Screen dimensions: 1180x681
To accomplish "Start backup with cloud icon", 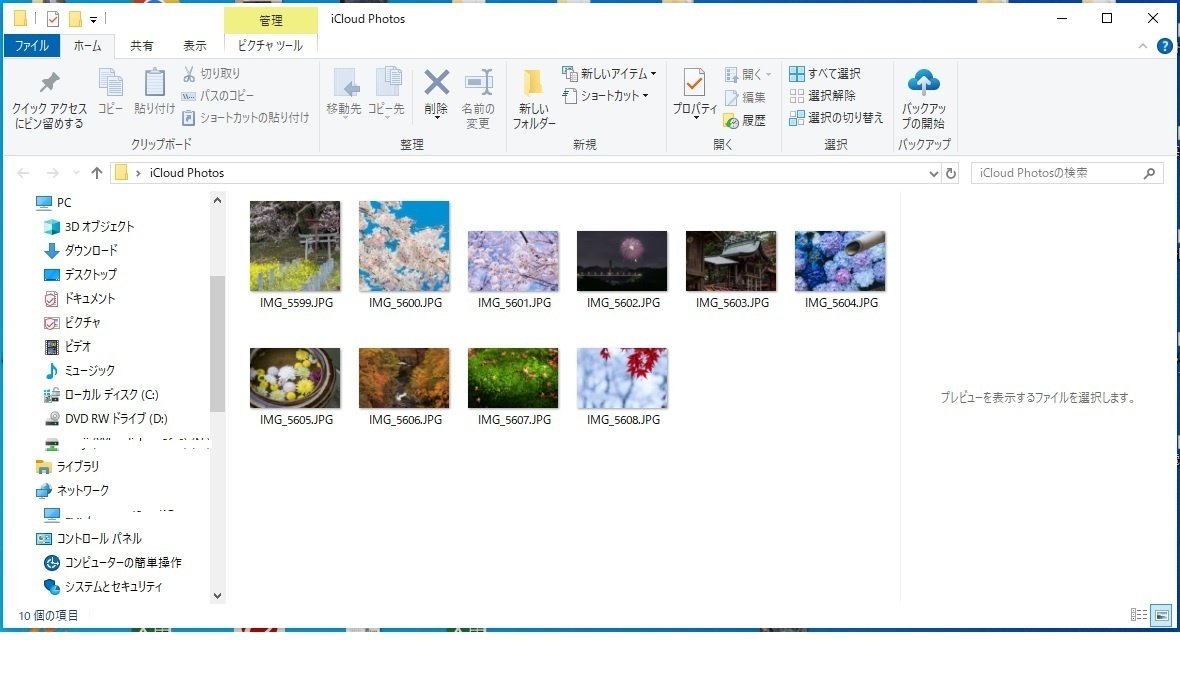I will (x=923, y=99).
